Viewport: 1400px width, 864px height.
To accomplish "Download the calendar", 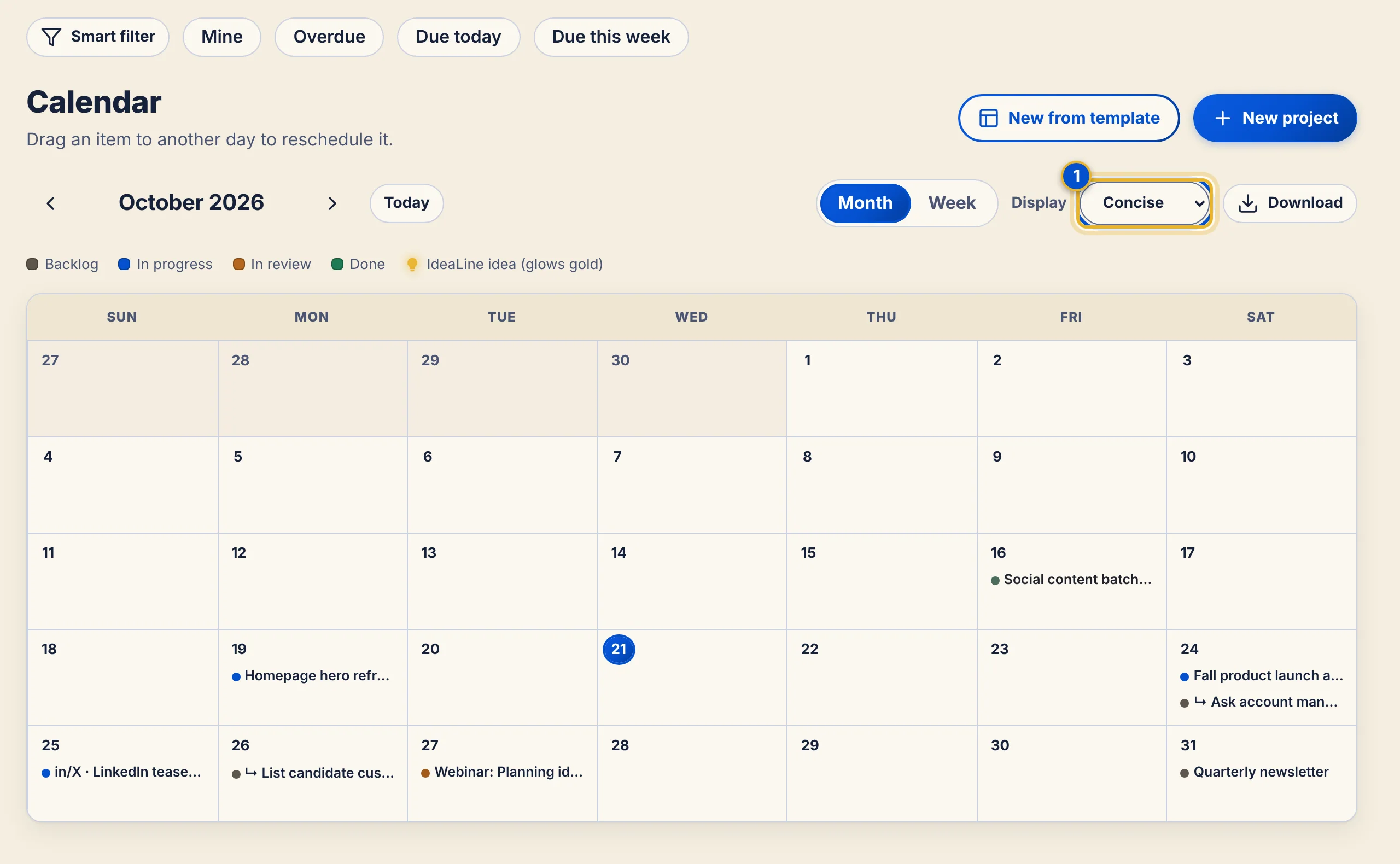I will tap(1290, 203).
